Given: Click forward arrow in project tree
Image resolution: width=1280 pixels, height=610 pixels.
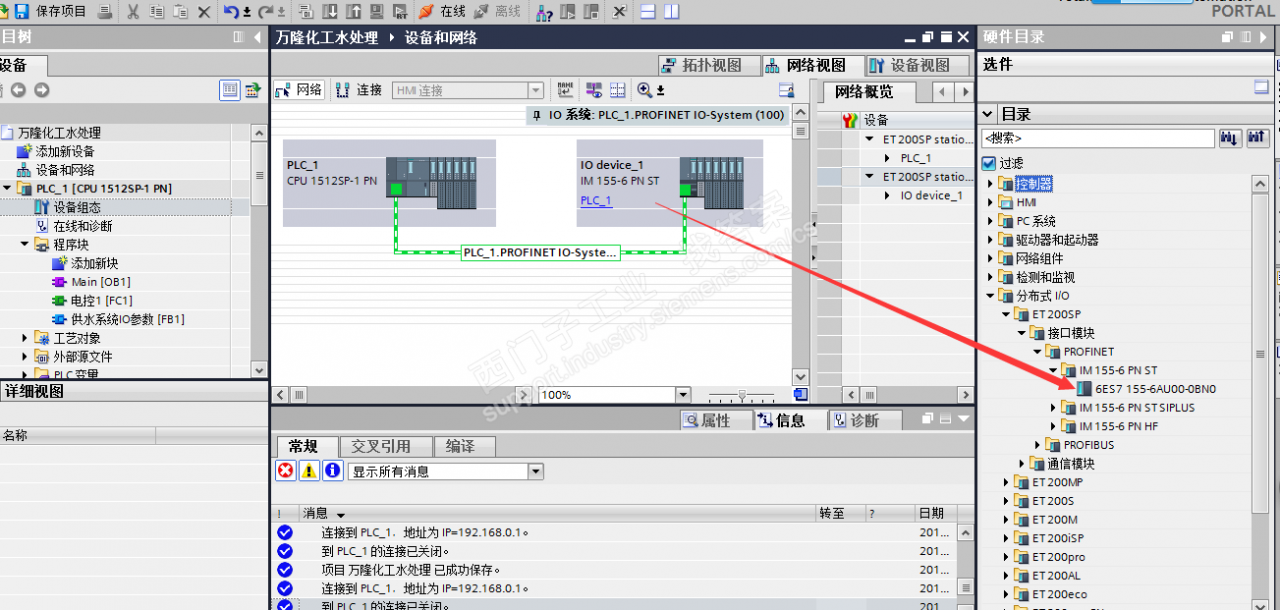Looking at the screenshot, I should [x=41, y=90].
